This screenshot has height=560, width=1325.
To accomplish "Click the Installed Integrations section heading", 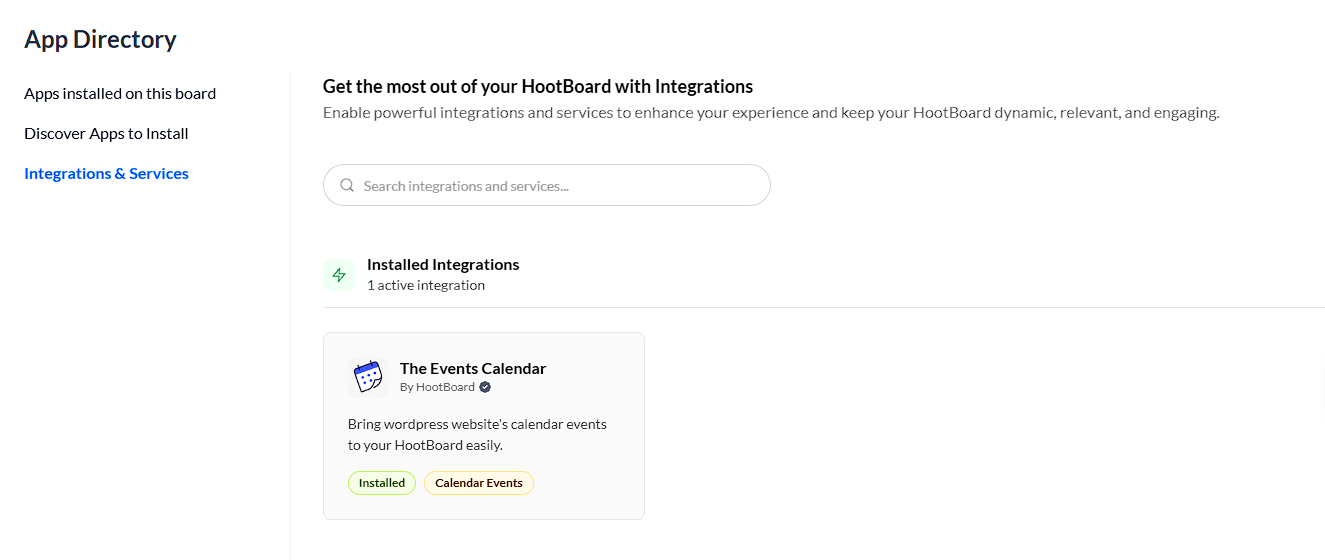I will 443,265.
